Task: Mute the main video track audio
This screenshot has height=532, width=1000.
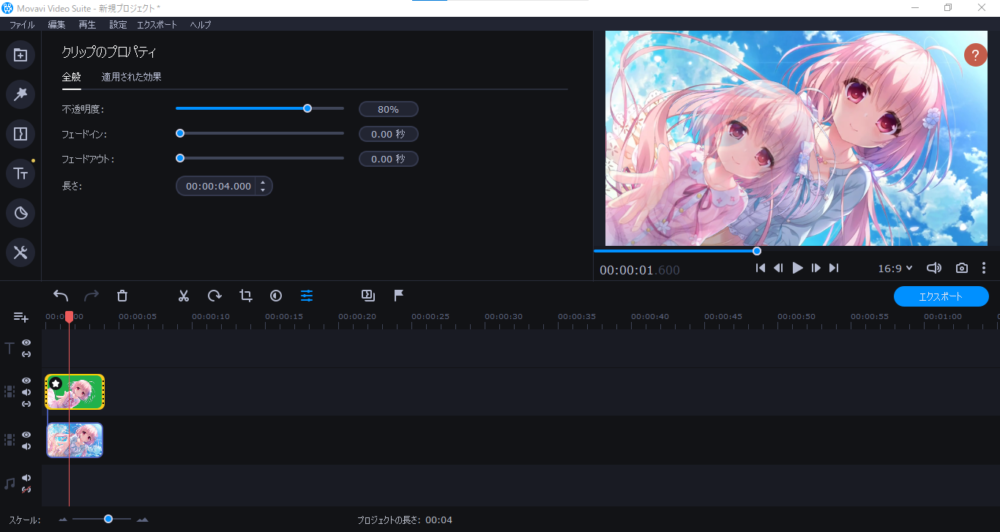Action: (x=26, y=447)
